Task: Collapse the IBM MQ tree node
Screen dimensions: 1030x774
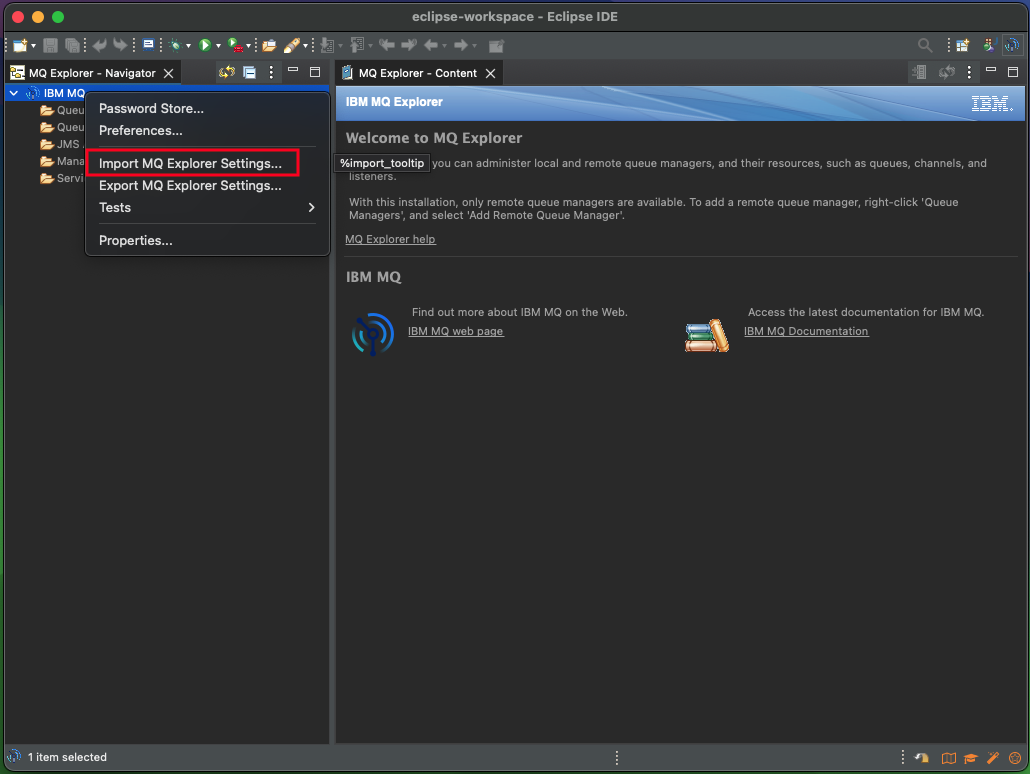Action: [14, 93]
